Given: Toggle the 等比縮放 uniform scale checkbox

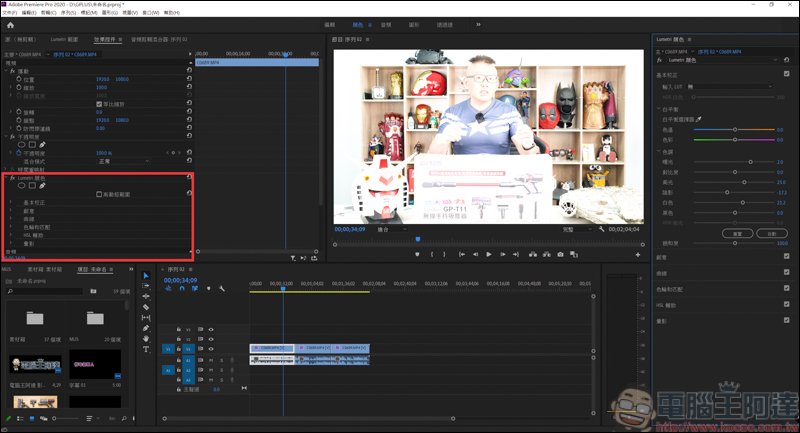Looking at the screenshot, I should (97, 102).
